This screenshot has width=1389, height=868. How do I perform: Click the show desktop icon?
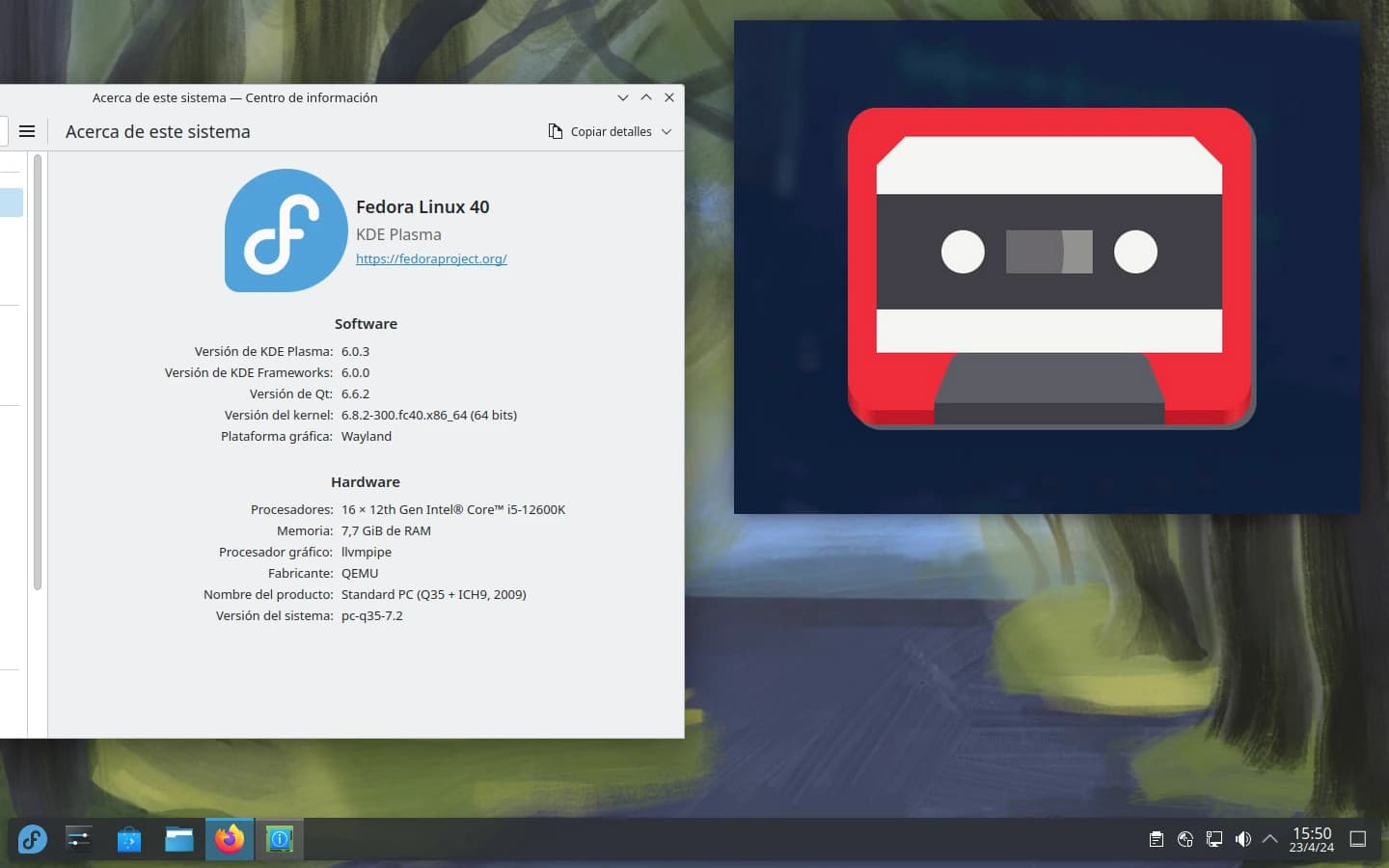pyautogui.click(x=1358, y=839)
